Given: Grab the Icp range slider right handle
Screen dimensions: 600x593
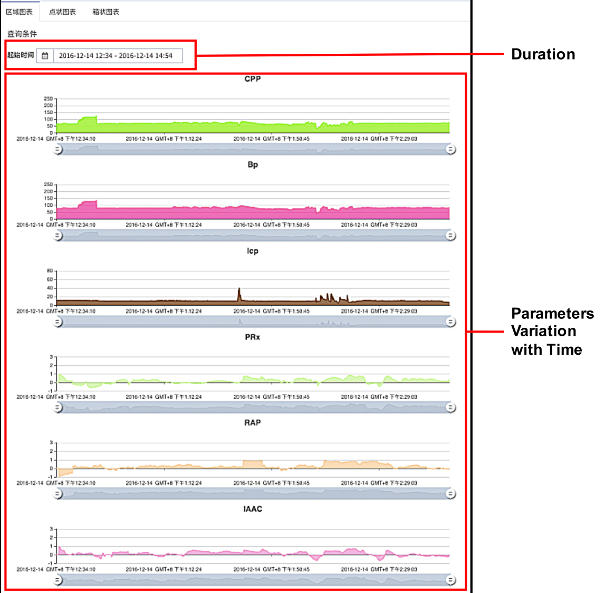Looking at the screenshot, I should (451, 322).
